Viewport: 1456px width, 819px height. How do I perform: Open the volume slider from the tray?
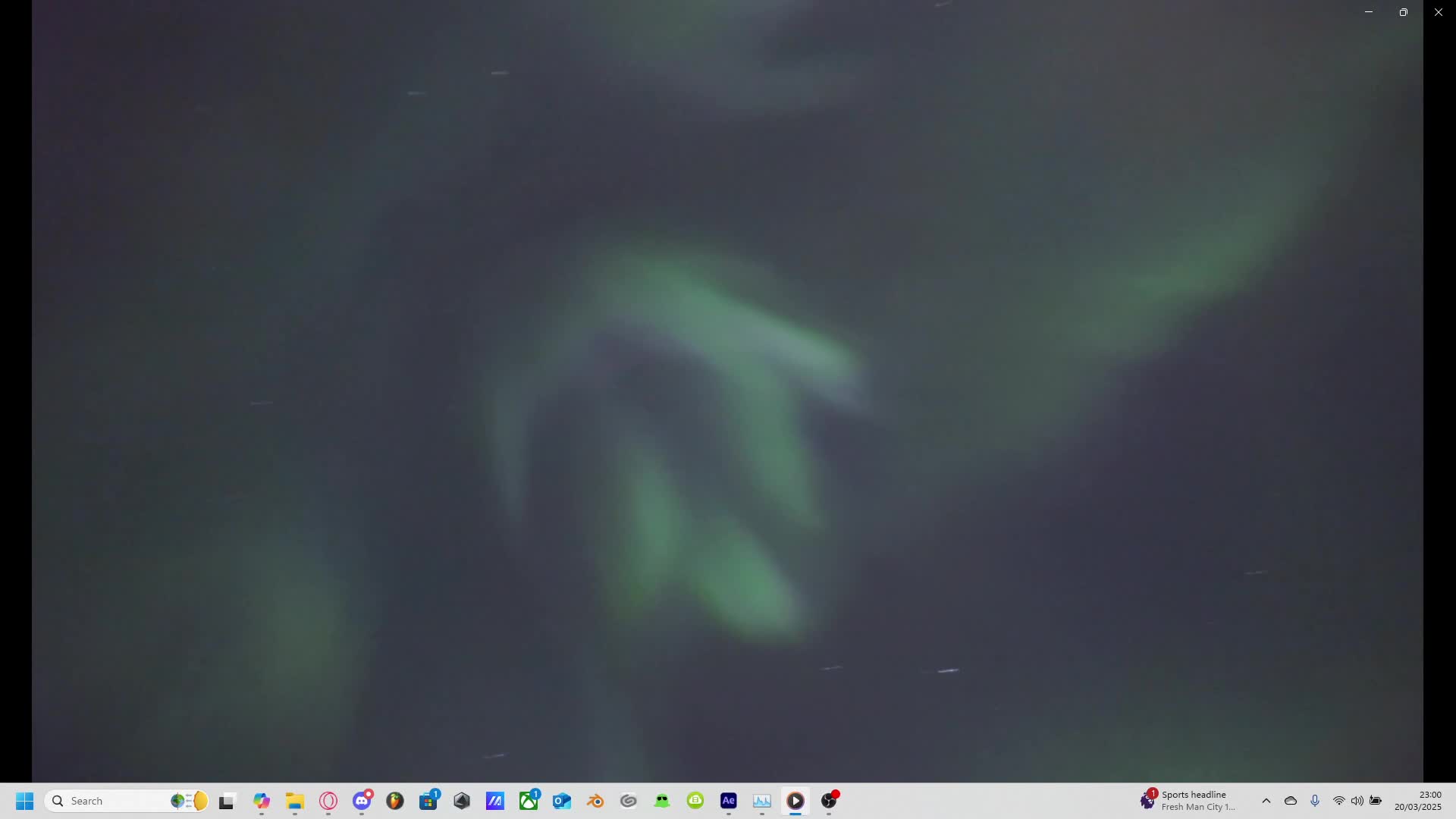tap(1357, 801)
